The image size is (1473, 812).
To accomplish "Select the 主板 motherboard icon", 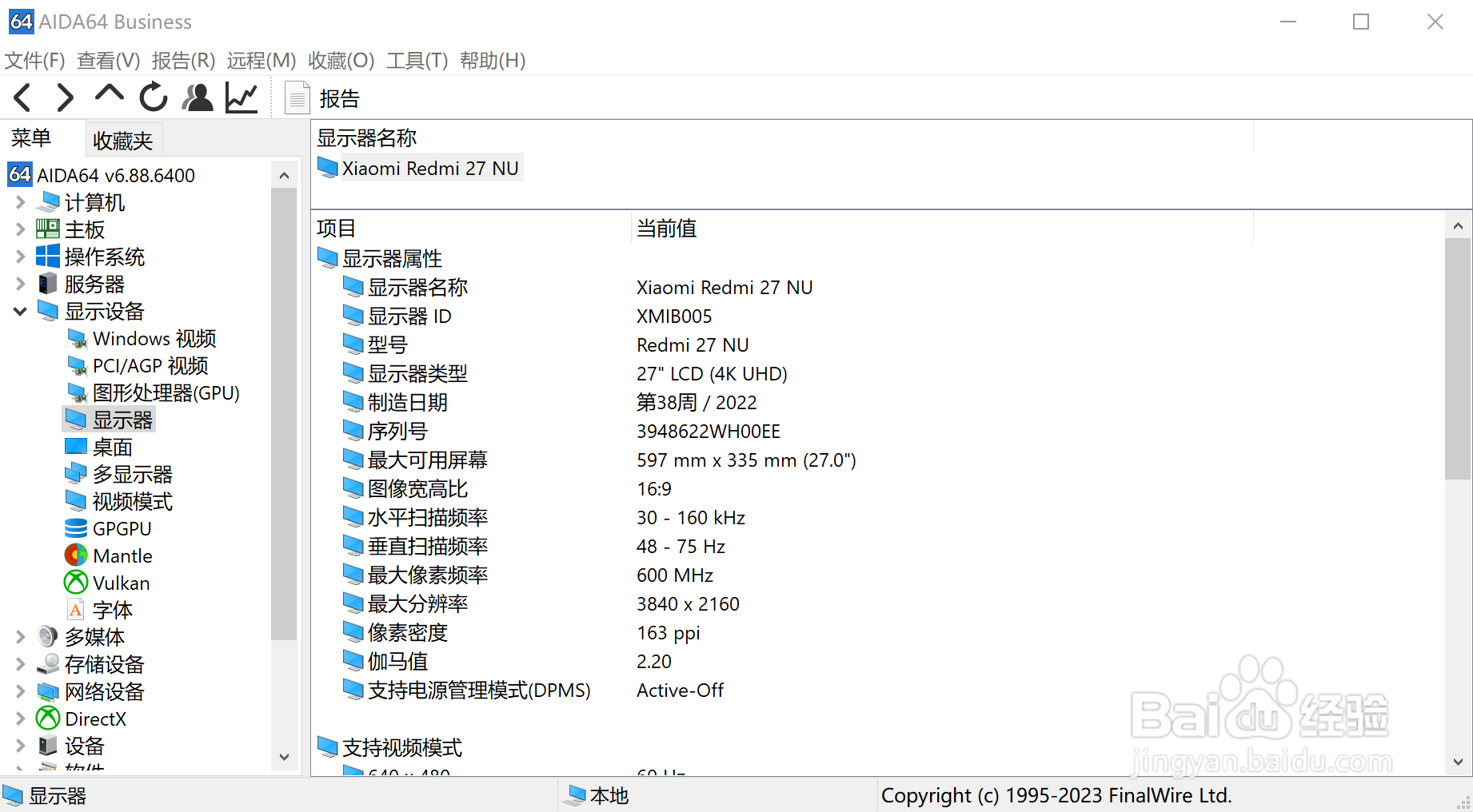I will 48,229.
